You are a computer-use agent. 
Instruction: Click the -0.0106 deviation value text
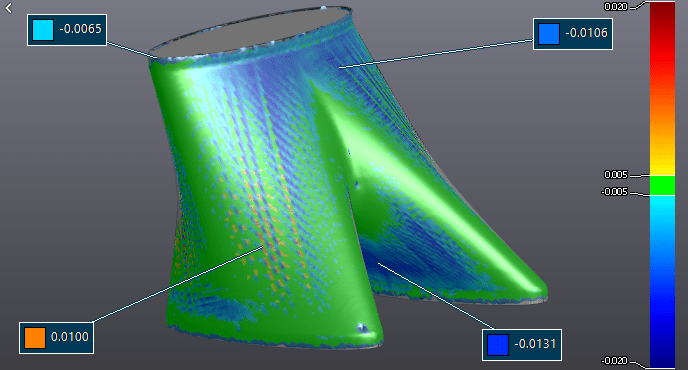[x=586, y=33]
